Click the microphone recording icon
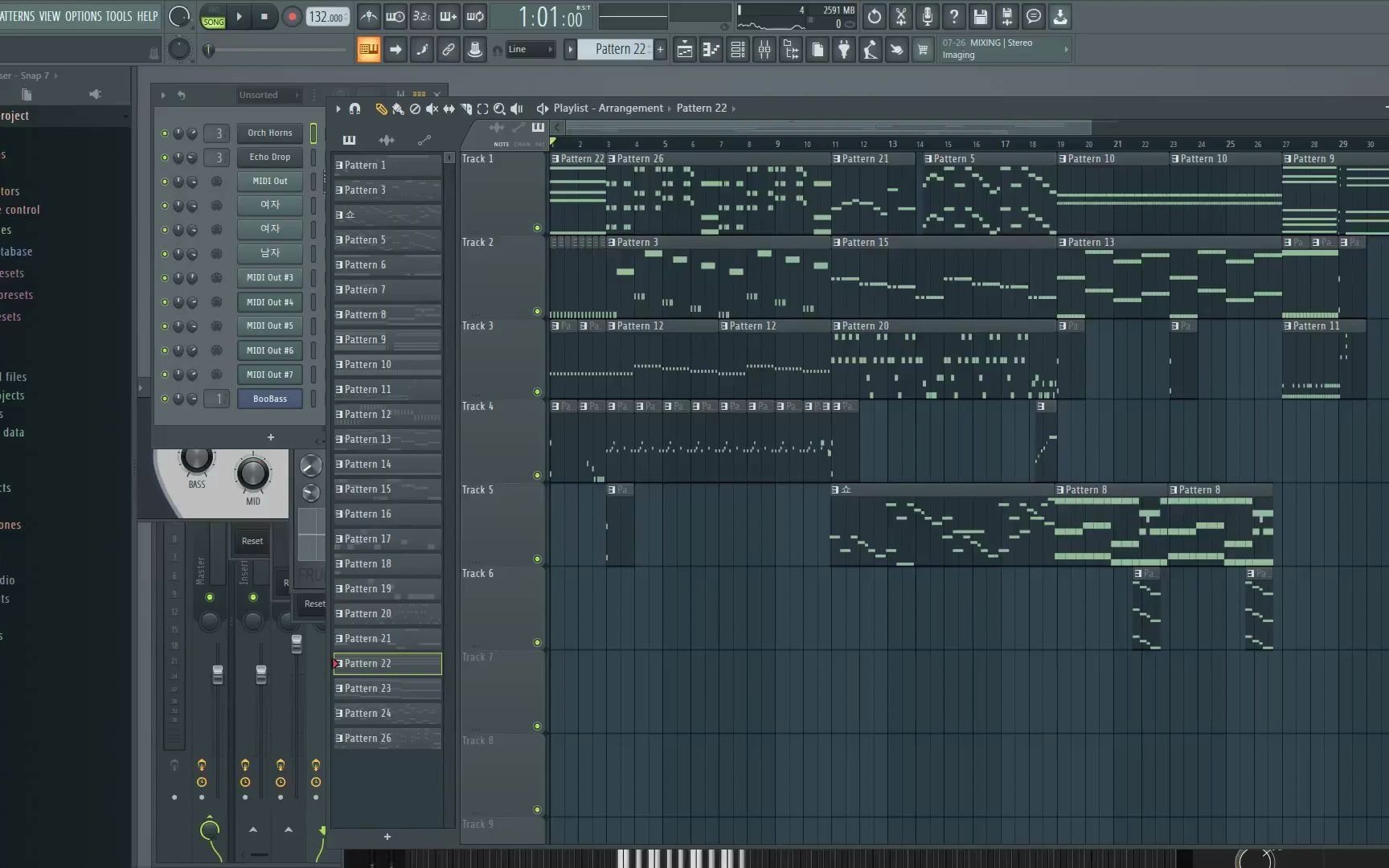 pos(927,16)
